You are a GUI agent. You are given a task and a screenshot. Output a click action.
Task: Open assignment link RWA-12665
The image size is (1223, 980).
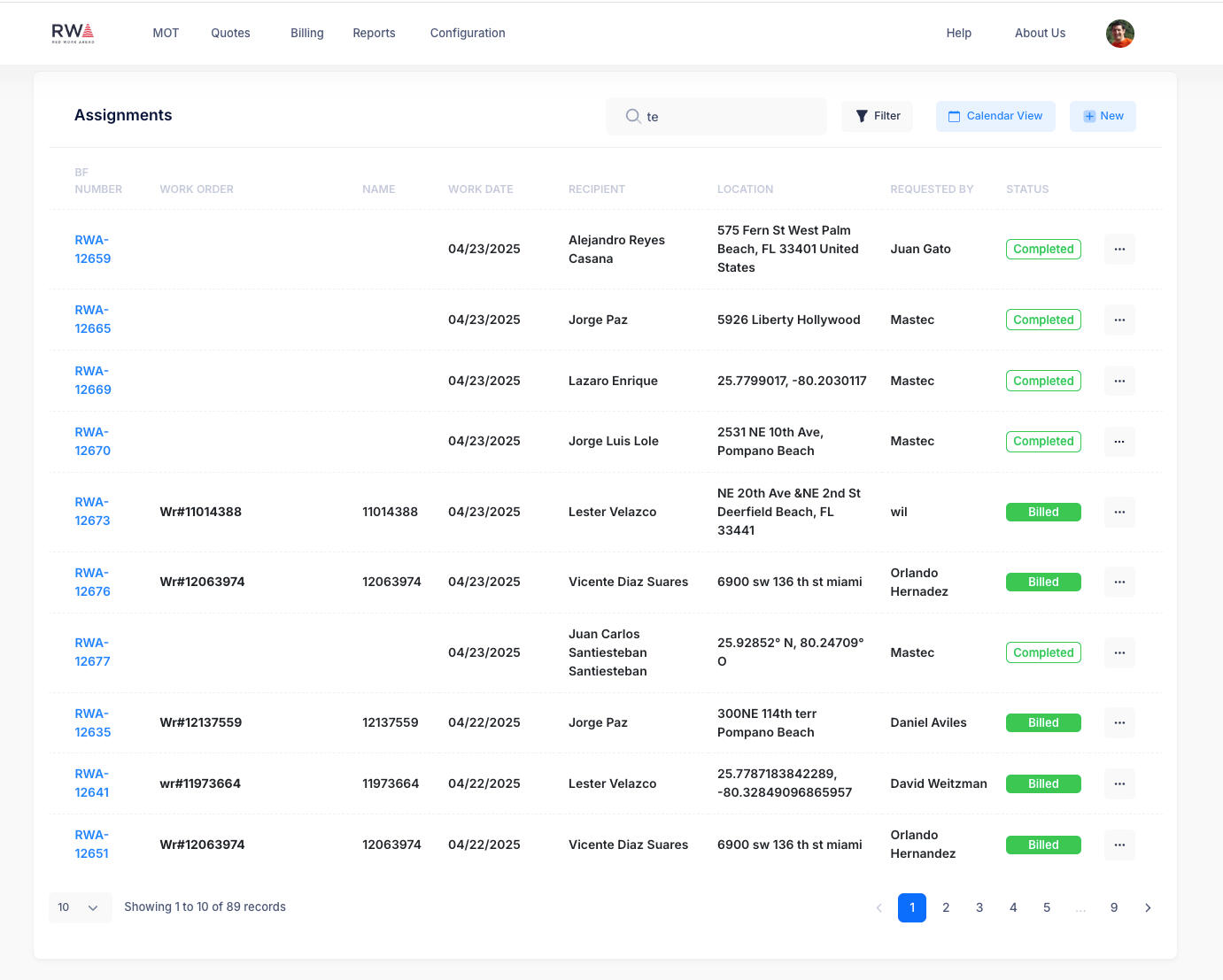92,320
